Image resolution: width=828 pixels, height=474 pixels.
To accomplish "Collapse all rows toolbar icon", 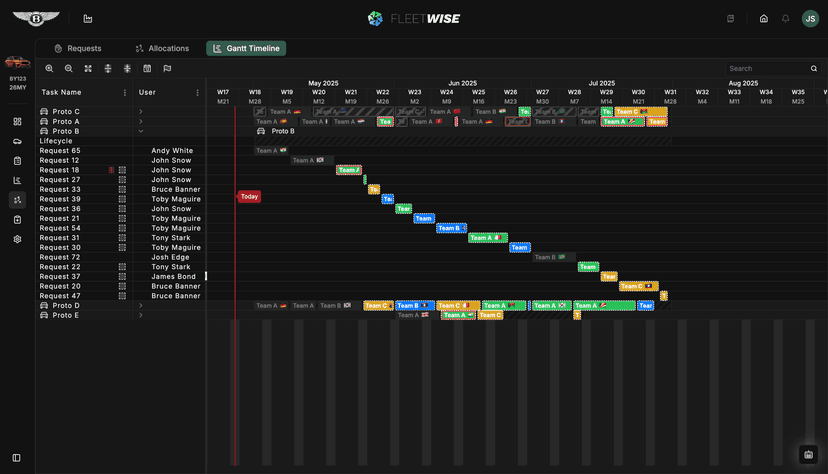I will click(127, 69).
